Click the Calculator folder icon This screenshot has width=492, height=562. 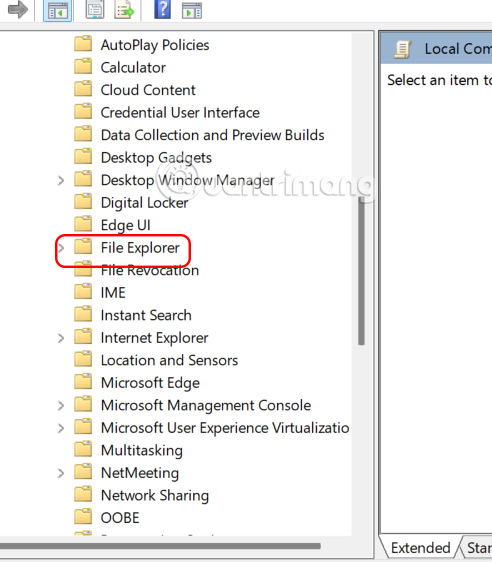click(x=83, y=67)
